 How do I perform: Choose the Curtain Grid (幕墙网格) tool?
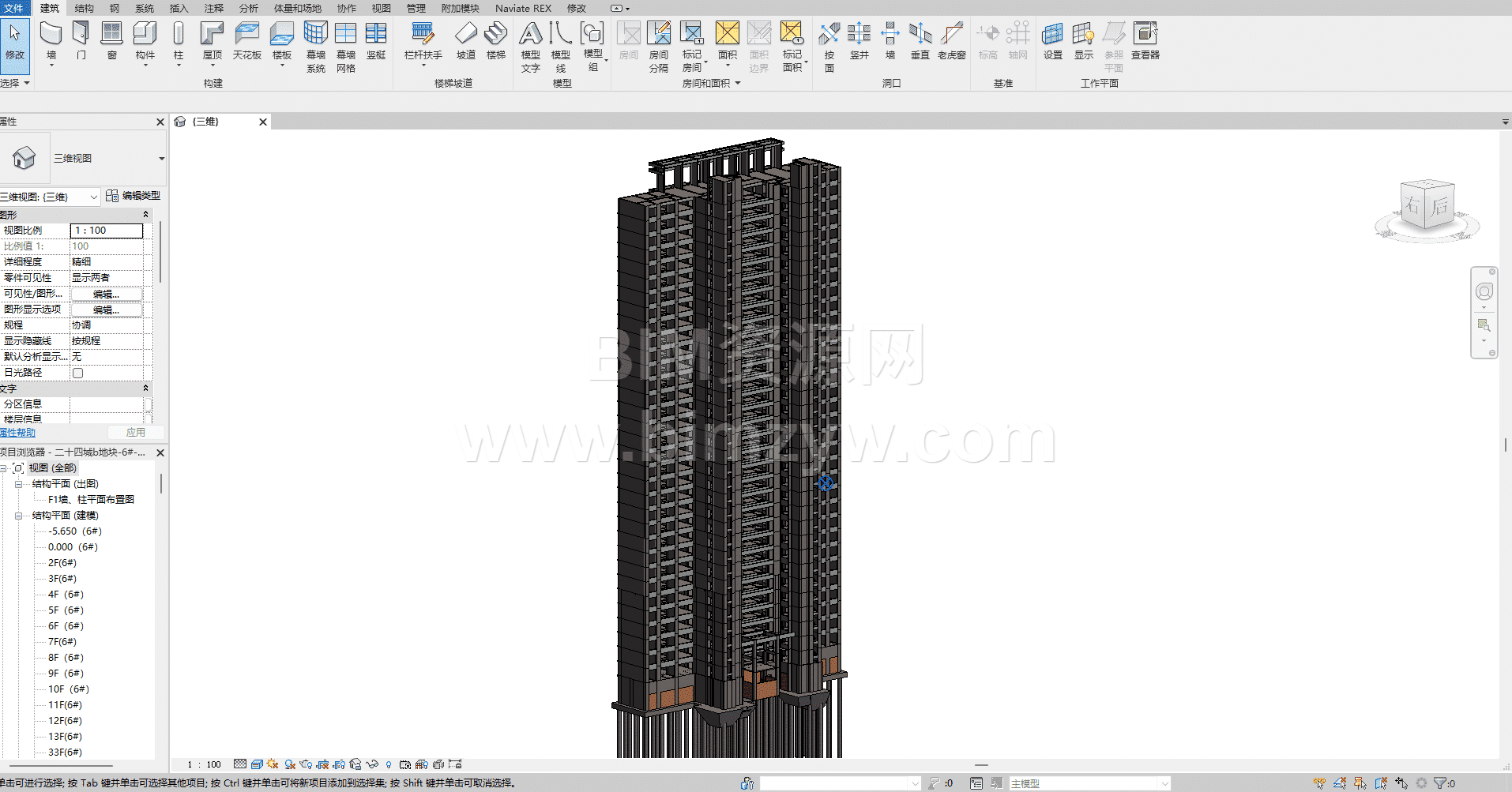[x=346, y=47]
